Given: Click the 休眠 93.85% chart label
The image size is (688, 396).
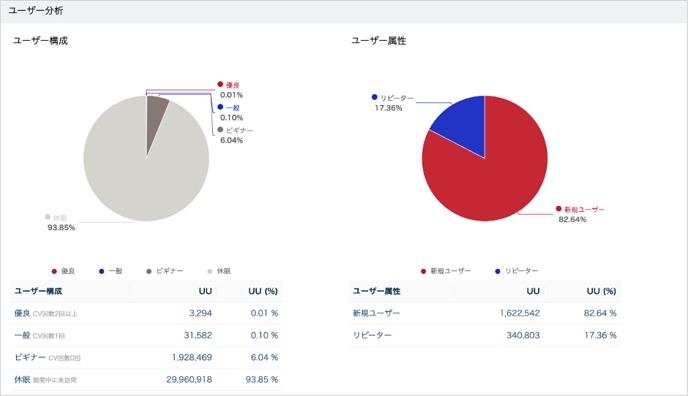Looking at the screenshot, I should [x=60, y=222].
